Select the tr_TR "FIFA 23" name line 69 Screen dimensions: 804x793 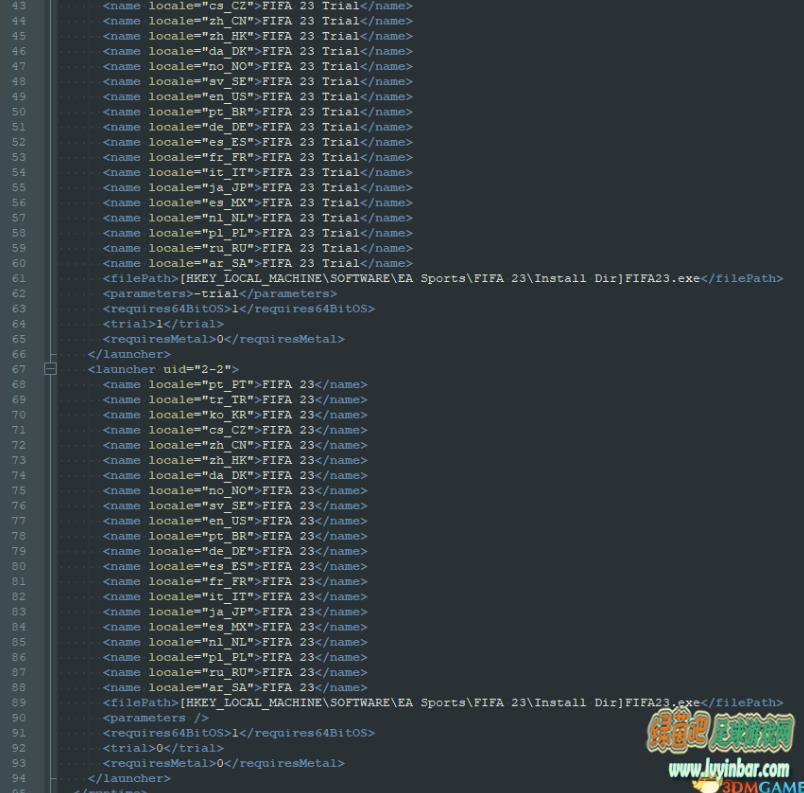235,400
